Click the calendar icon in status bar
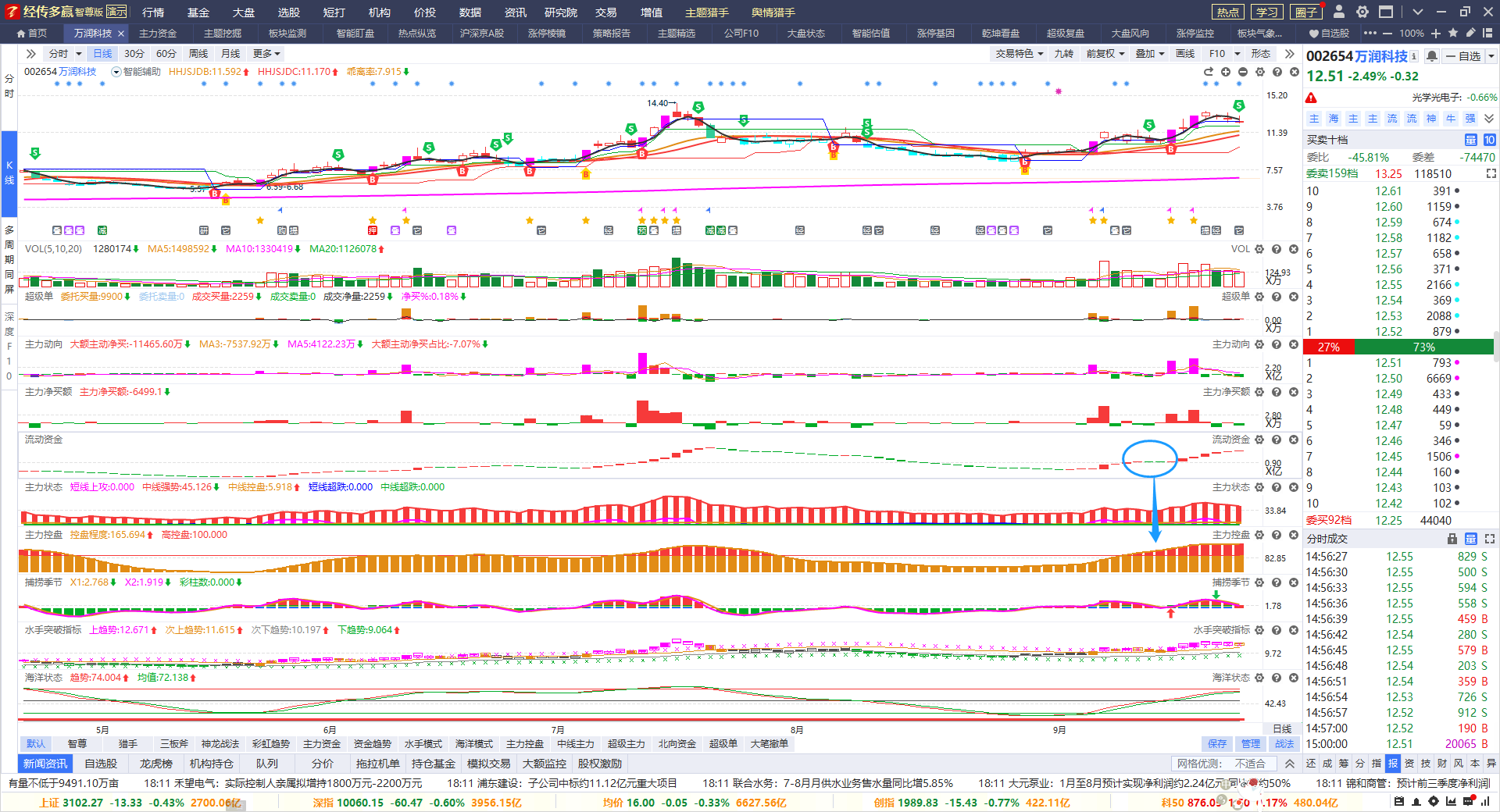1500x812 pixels. pyautogui.click(x=1399, y=802)
